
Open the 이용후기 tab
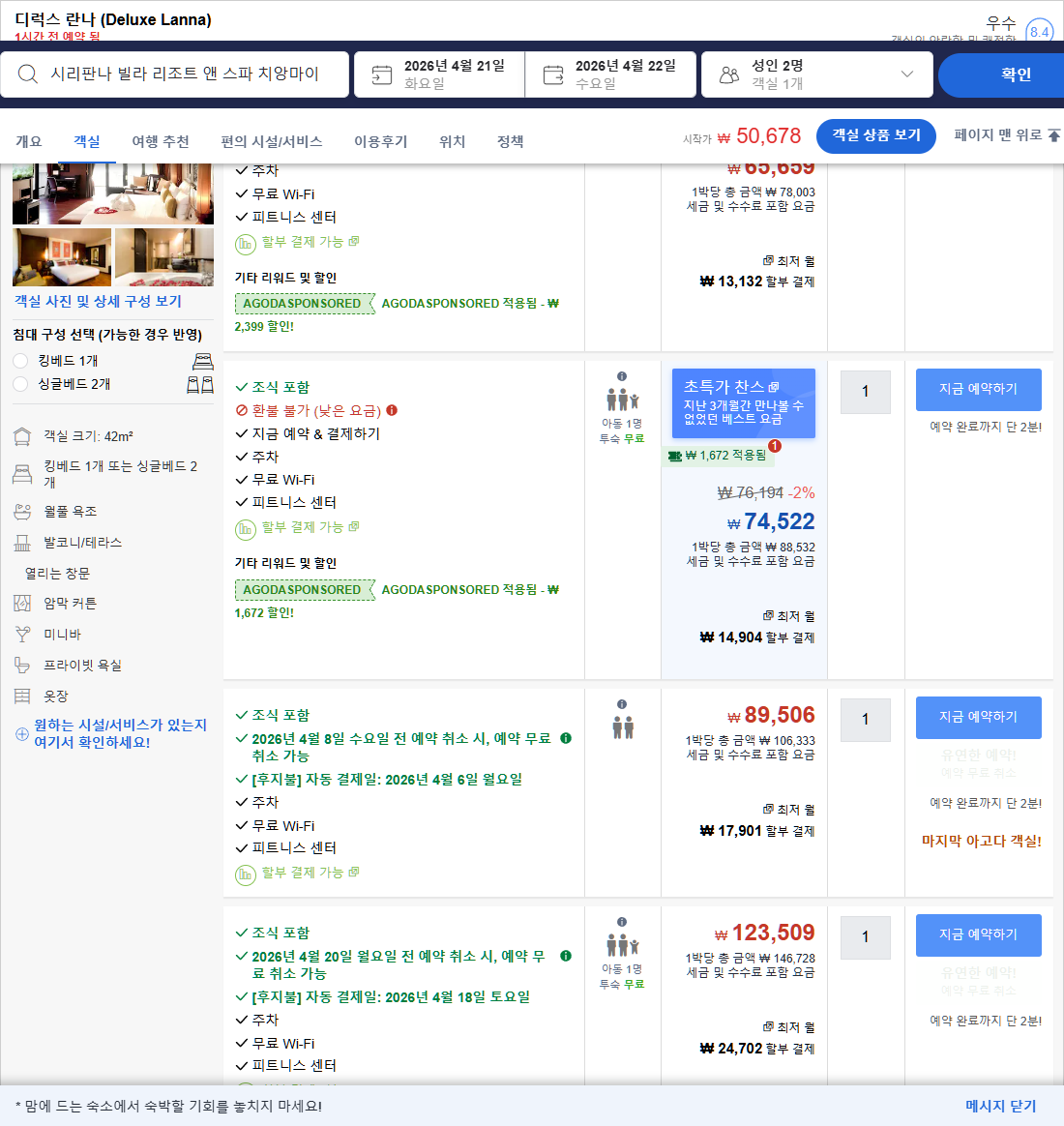tap(380, 141)
